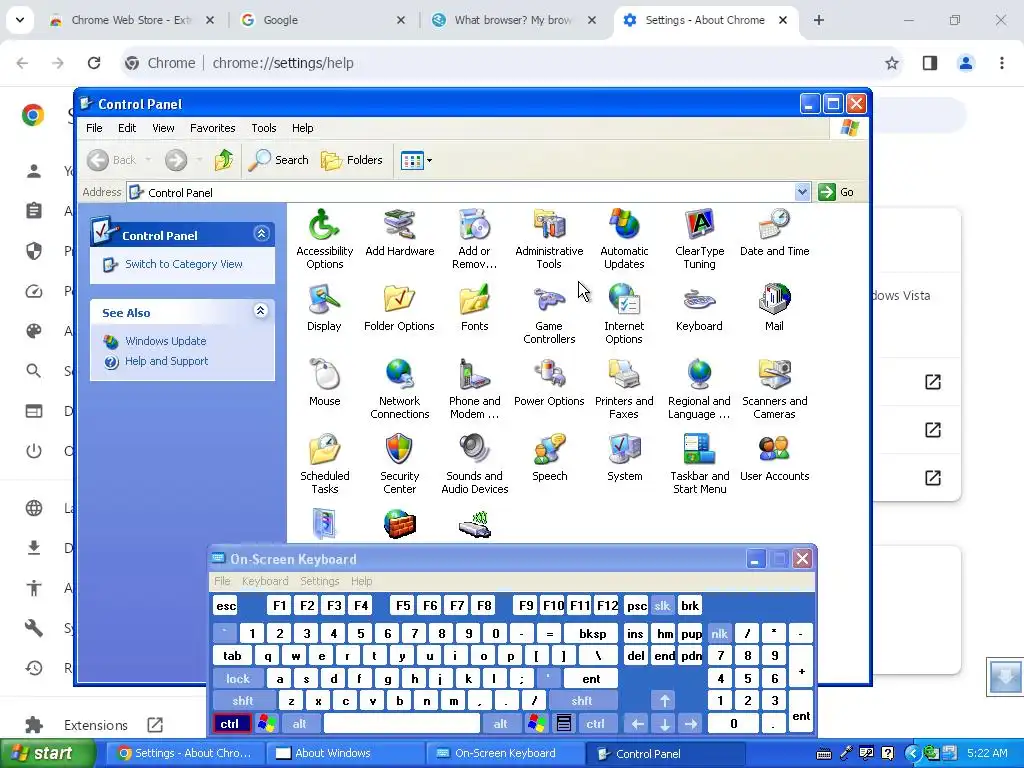Open the Windows Firewall brick wall icon
1024x768 pixels.
(399, 524)
